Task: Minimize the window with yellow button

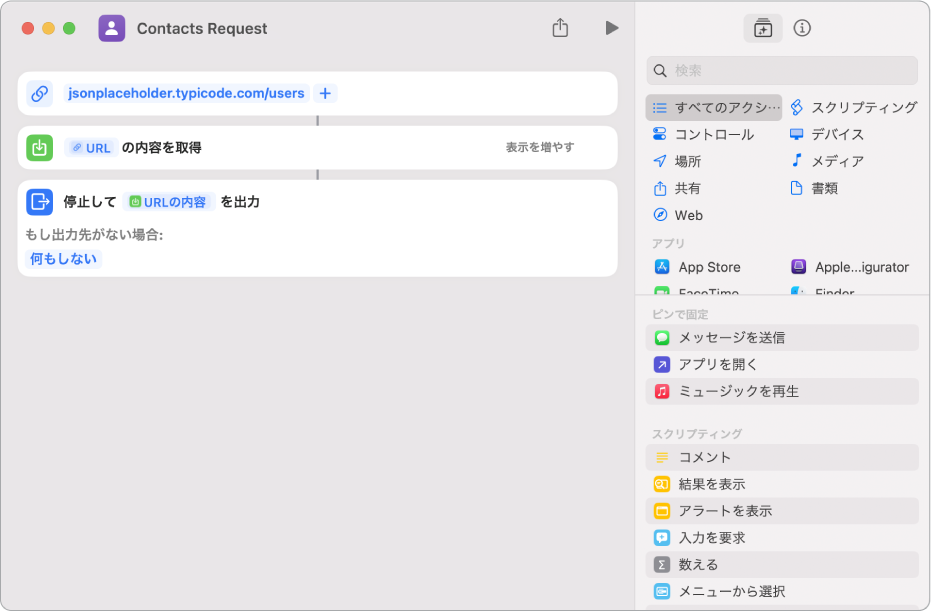Action: [x=49, y=28]
